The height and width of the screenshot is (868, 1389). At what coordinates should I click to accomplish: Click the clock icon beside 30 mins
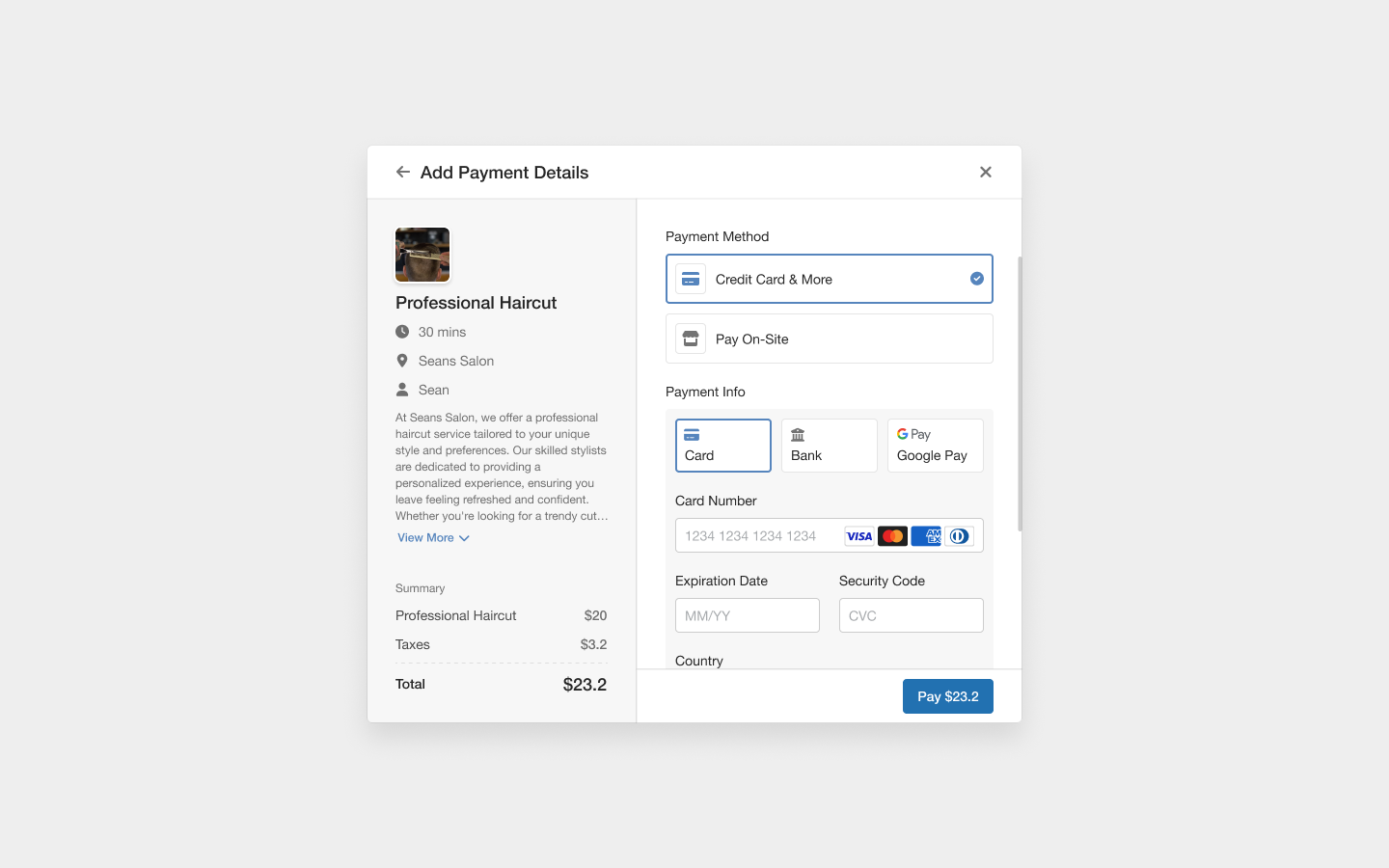coord(402,331)
